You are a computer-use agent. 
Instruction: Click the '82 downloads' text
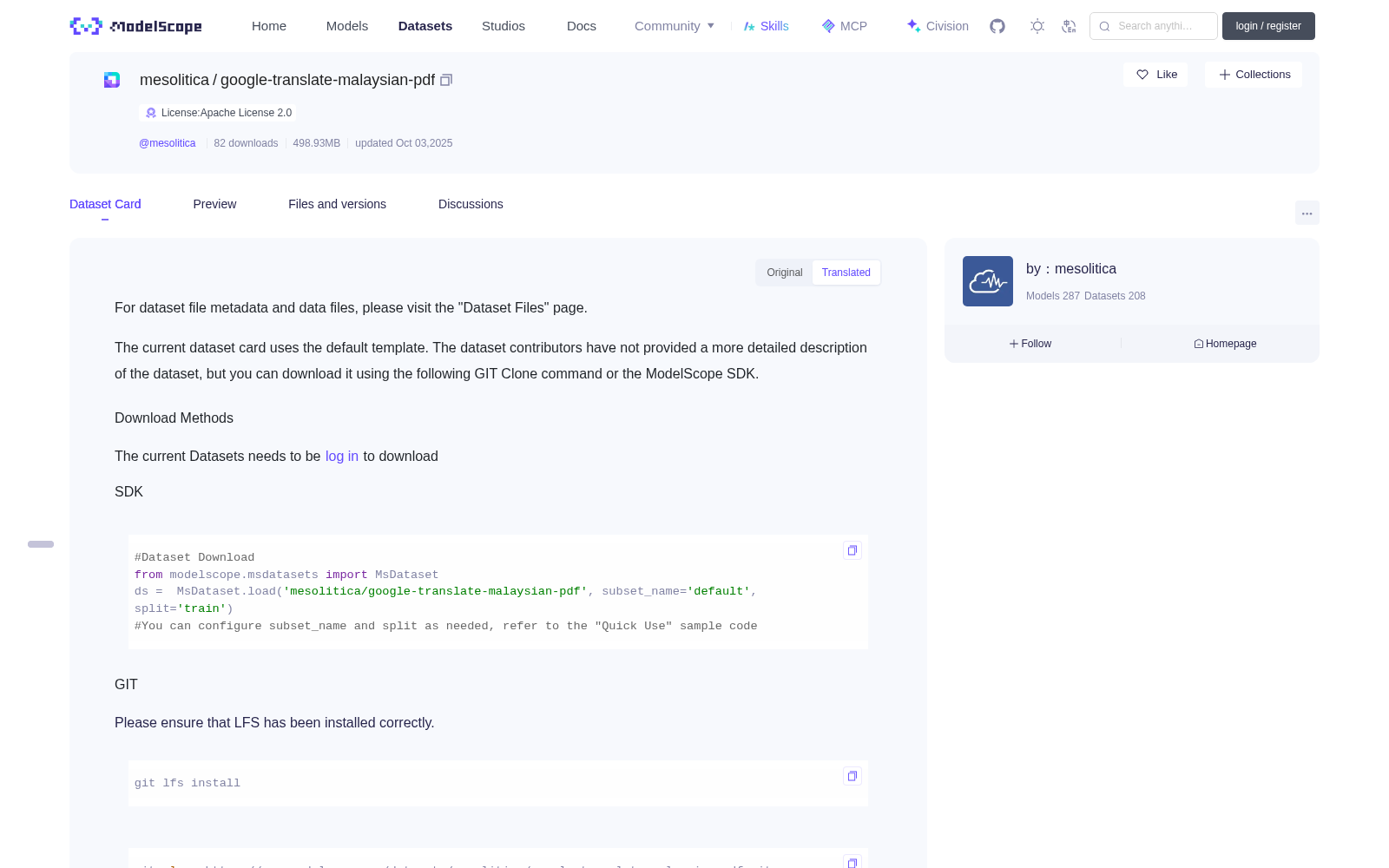pos(246,143)
